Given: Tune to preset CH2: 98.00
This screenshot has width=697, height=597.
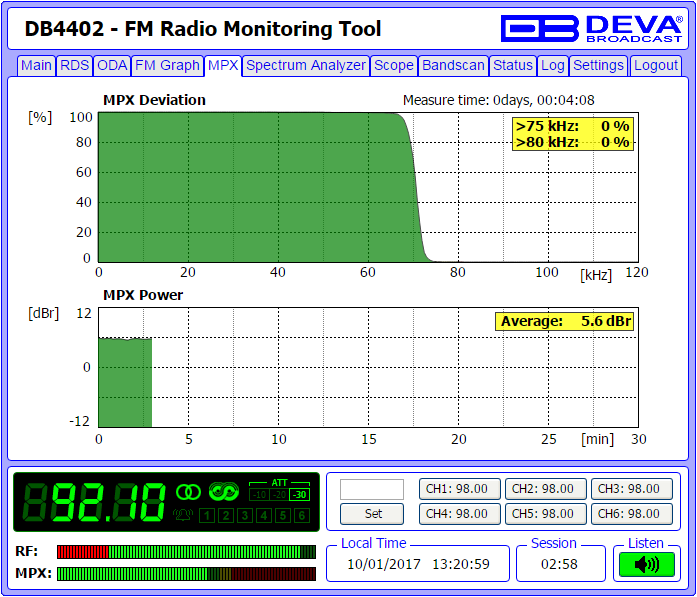Looking at the screenshot, I should pos(545,489).
